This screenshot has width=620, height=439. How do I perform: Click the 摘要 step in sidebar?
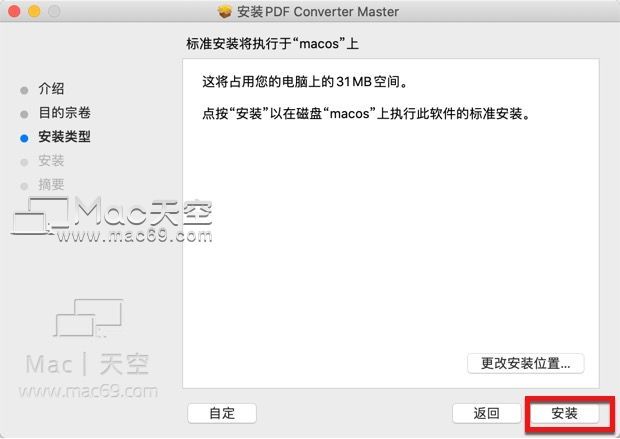[51, 184]
